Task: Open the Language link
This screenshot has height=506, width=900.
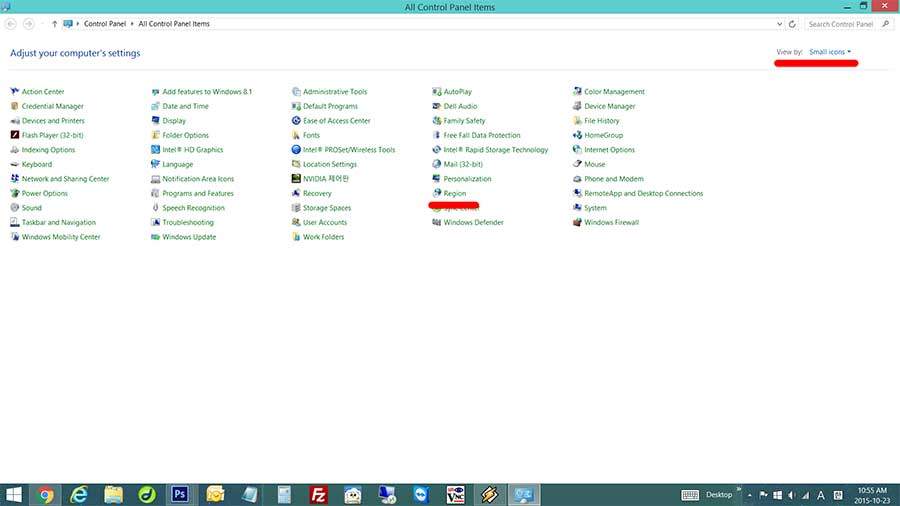Action: tap(177, 165)
